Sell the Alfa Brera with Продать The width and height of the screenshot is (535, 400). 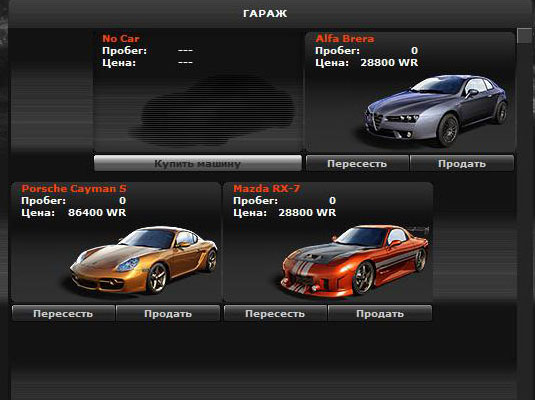click(462, 163)
